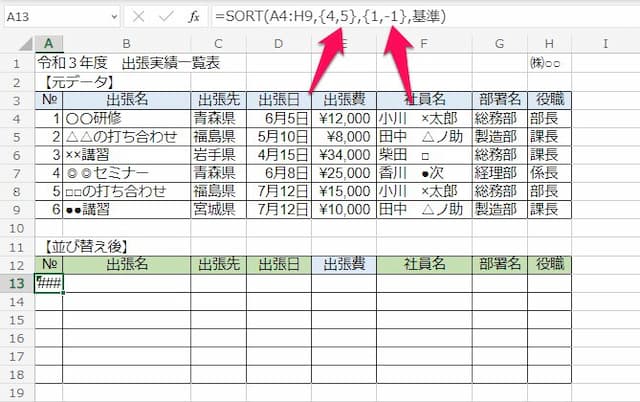Click the green 出張日 header in row 12
The height and width of the screenshot is (402, 640).
pyautogui.click(x=279, y=265)
